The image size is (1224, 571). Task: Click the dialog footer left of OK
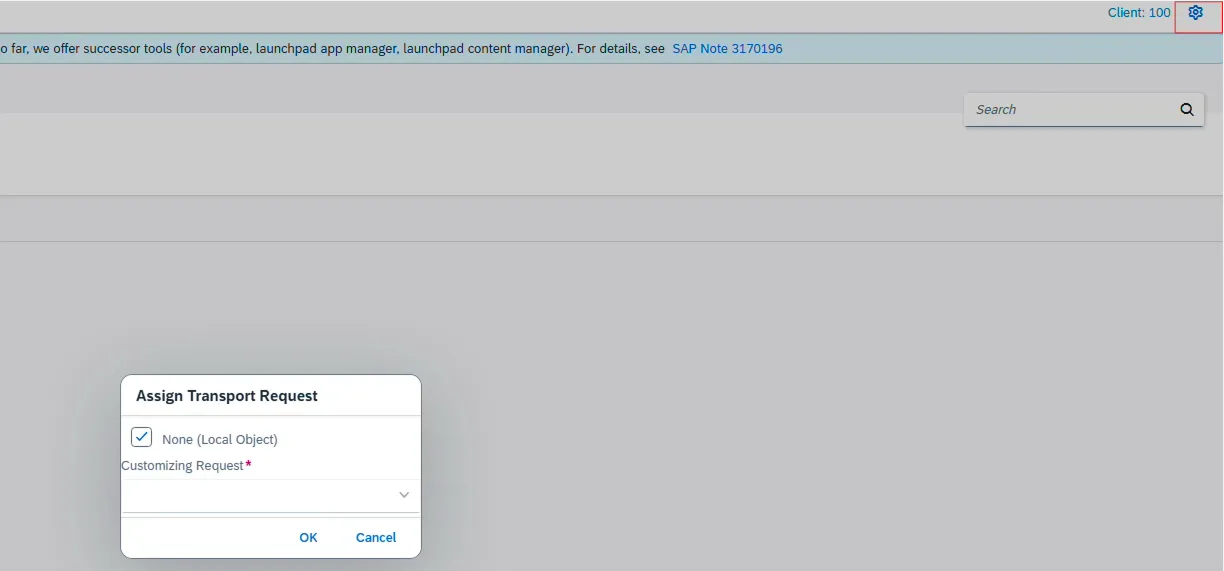pos(200,538)
